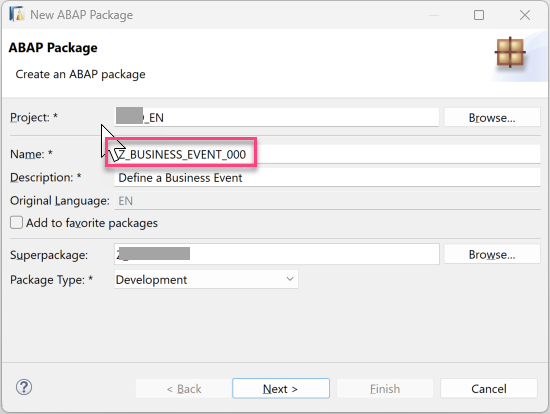The image size is (550, 414).
Task: Click the Original Language label
Action: (60, 201)
